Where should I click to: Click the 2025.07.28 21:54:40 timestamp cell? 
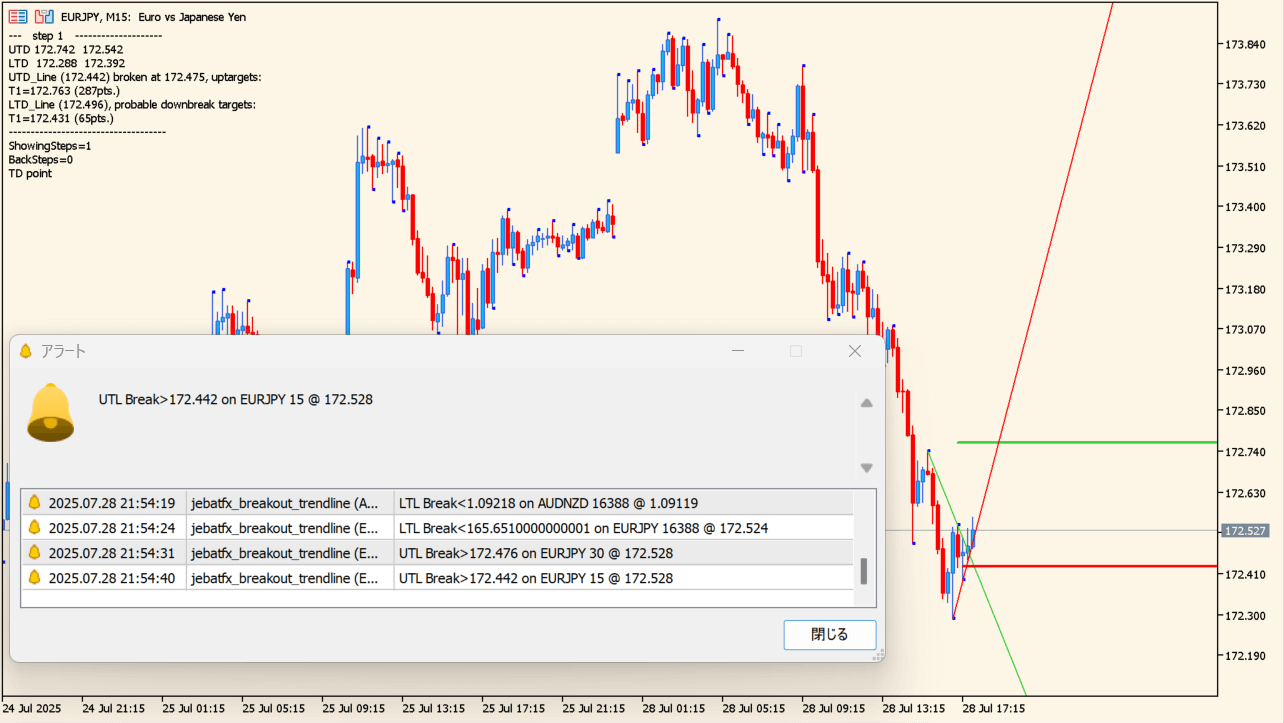coord(112,578)
